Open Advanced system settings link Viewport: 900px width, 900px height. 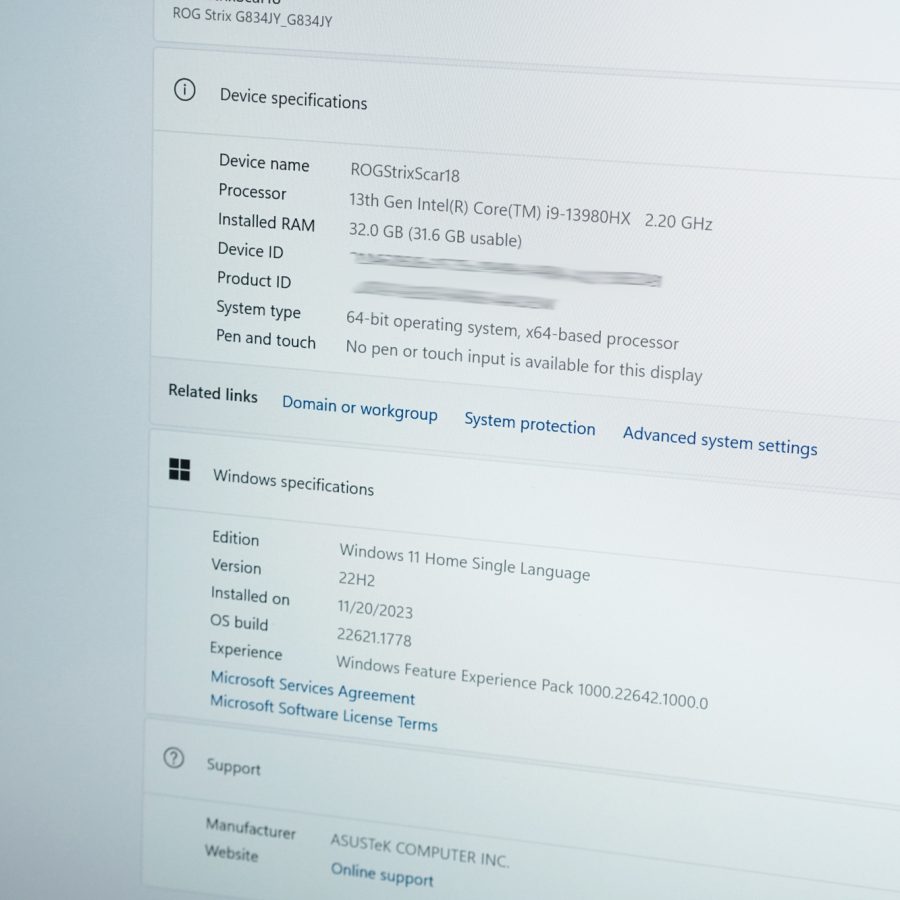[720, 441]
